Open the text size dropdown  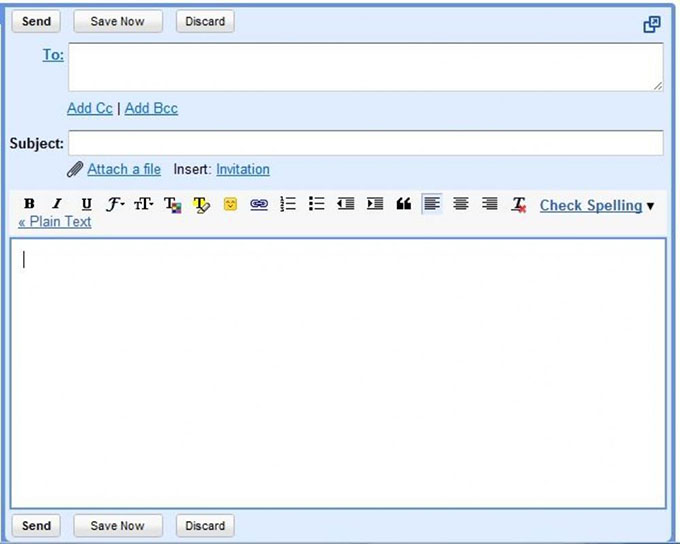coord(144,204)
